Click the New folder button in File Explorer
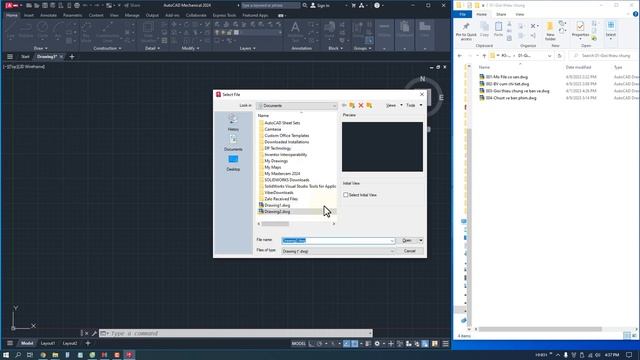 (550, 31)
